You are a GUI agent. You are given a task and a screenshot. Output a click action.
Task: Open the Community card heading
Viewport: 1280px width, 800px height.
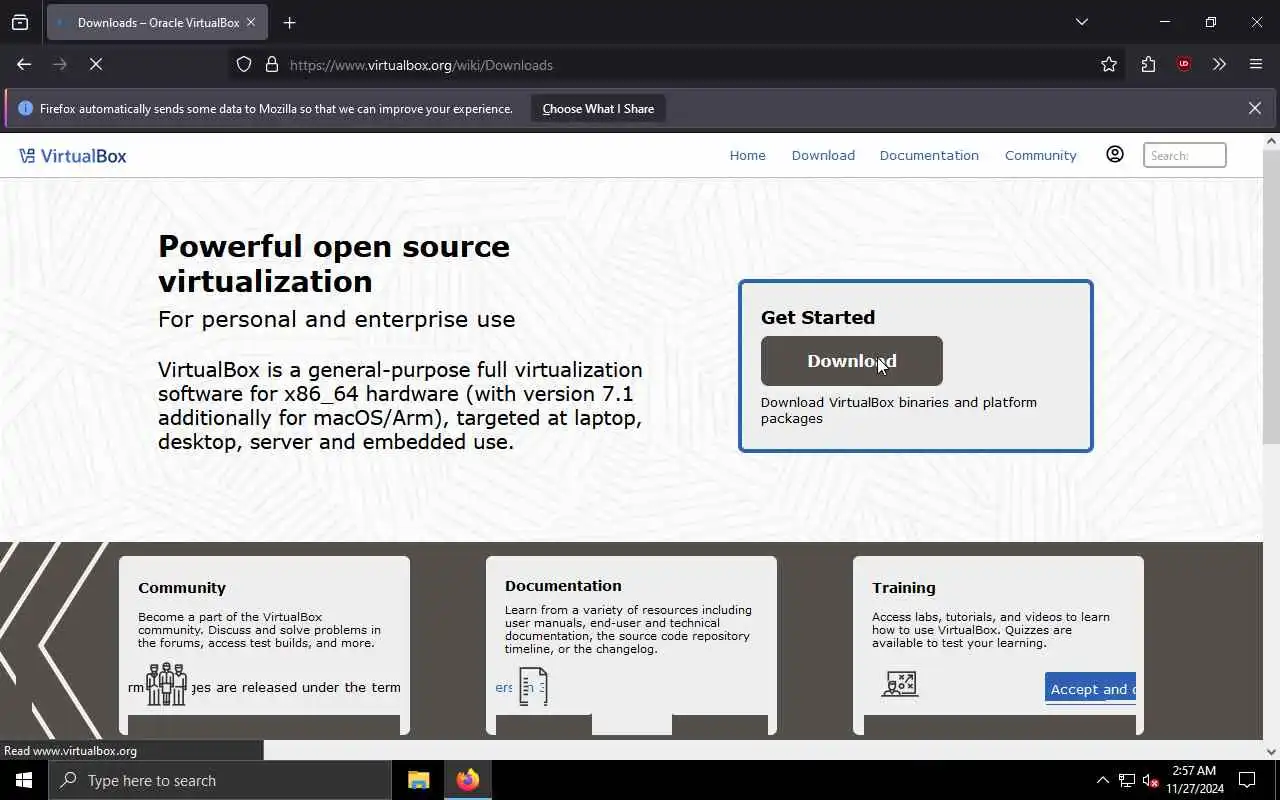(182, 588)
